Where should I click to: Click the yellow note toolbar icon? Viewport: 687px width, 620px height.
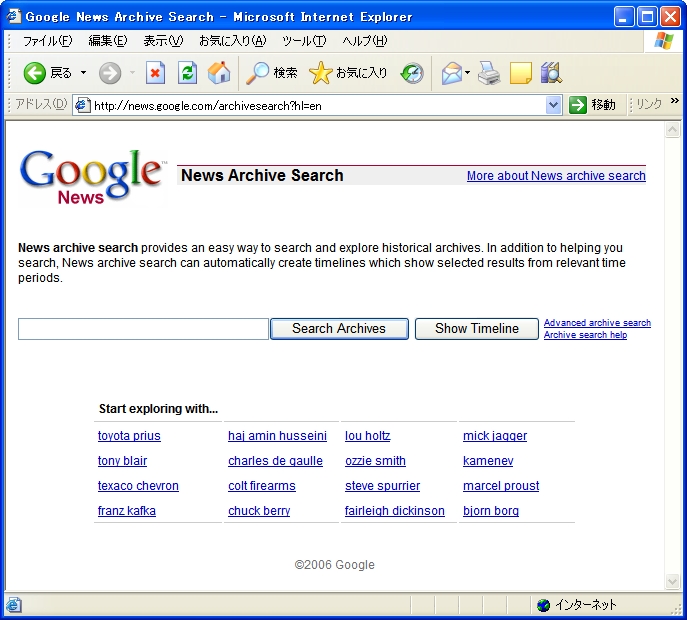[x=521, y=73]
